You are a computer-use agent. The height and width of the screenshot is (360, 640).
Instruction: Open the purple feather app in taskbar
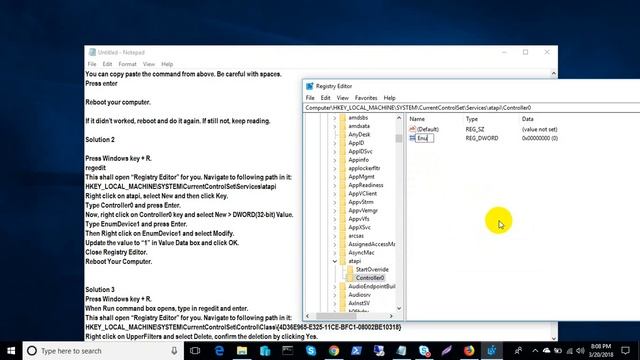[447, 351]
